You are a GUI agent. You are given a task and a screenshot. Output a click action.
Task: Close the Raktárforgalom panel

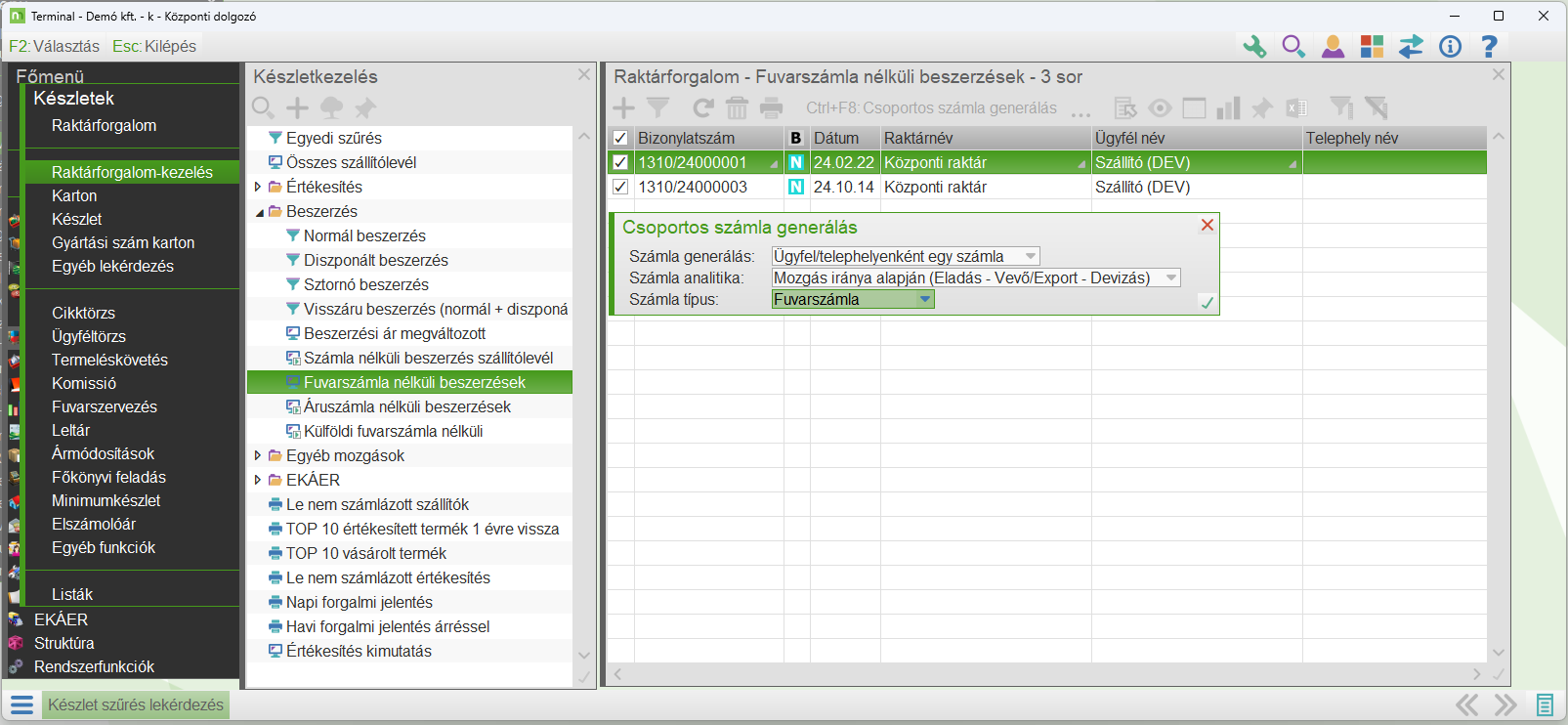point(1499,74)
